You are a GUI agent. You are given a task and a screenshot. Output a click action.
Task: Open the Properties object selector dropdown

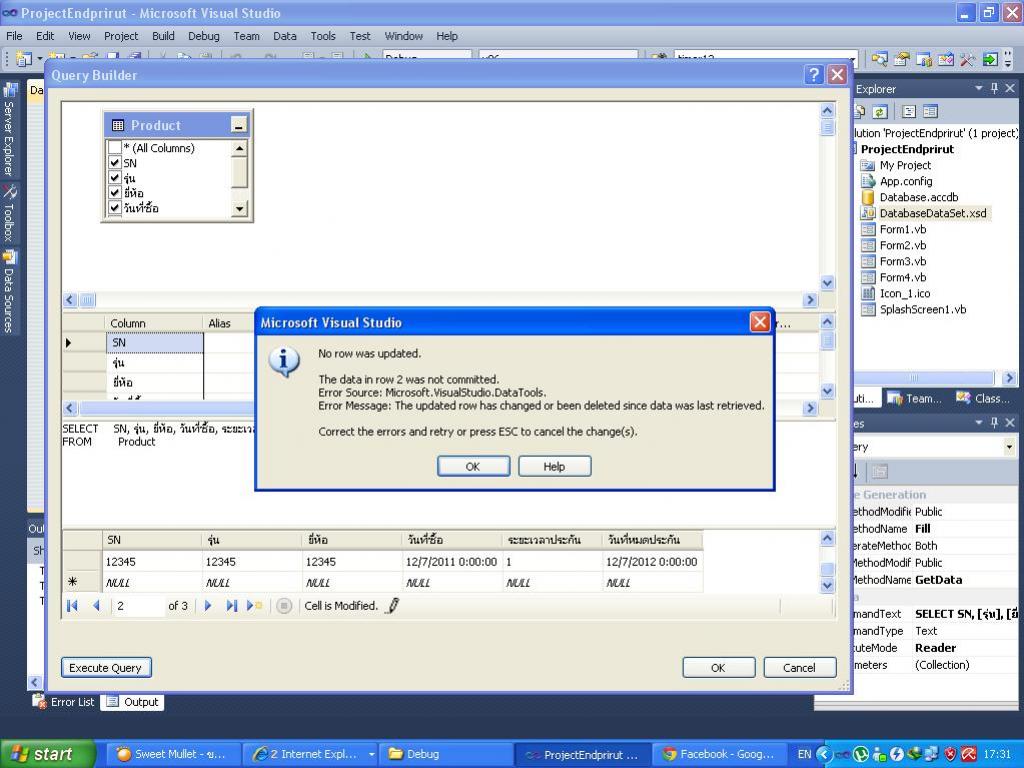coord(1010,447)
